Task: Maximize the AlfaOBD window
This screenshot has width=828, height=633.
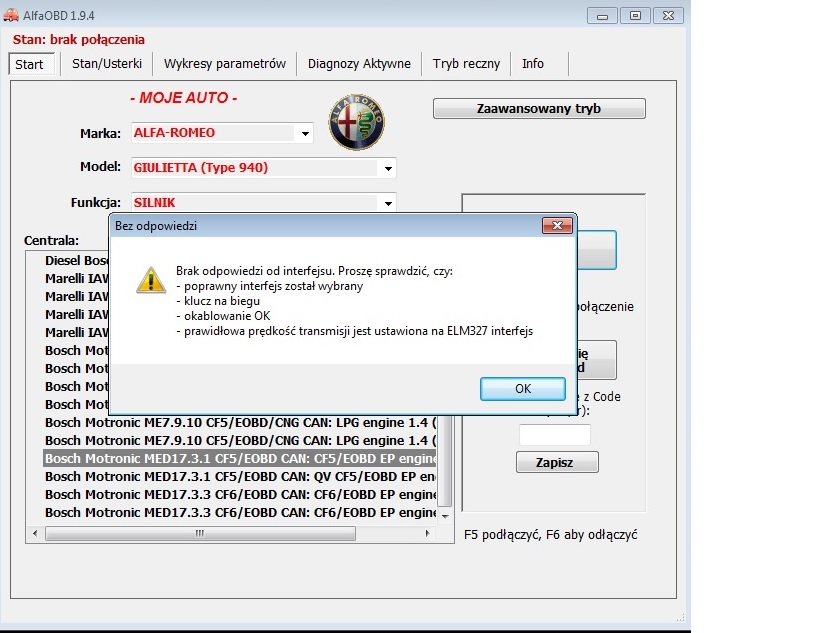Action: tap(635, 16)
